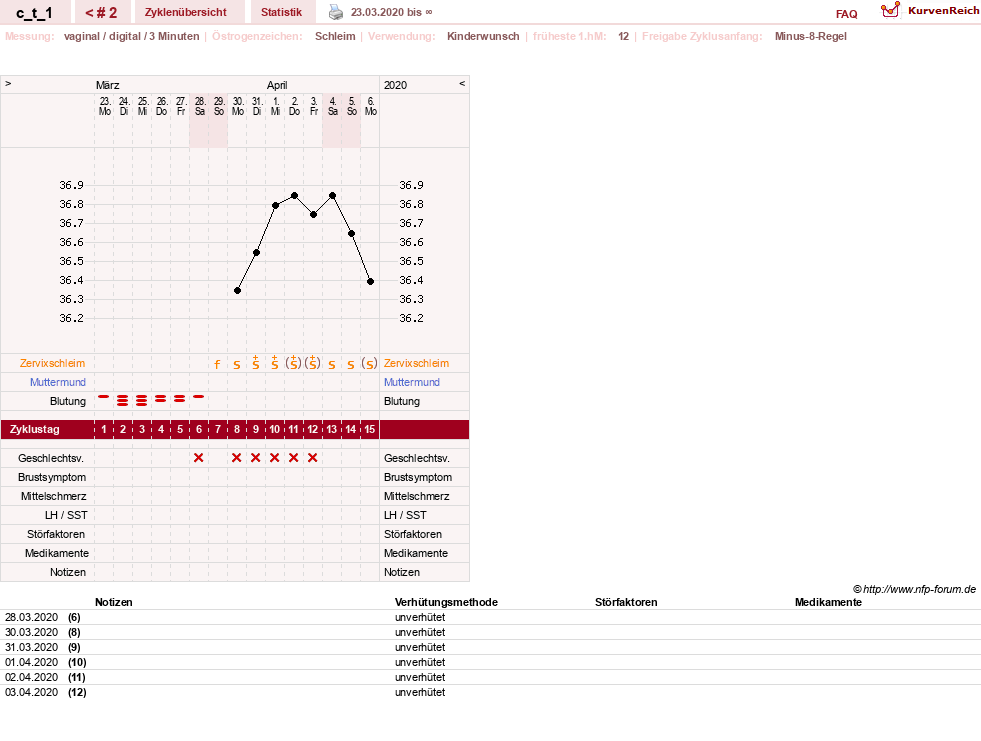Select intercourse X mark on cycle day 12
981x741 pixels.
pos(313,457)
